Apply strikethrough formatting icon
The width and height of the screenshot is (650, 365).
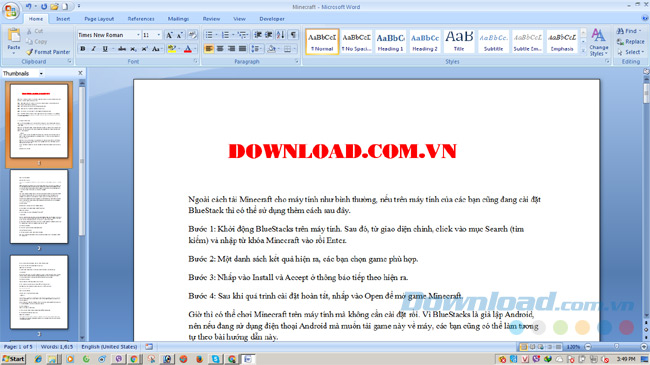click(x=122, y=49)
